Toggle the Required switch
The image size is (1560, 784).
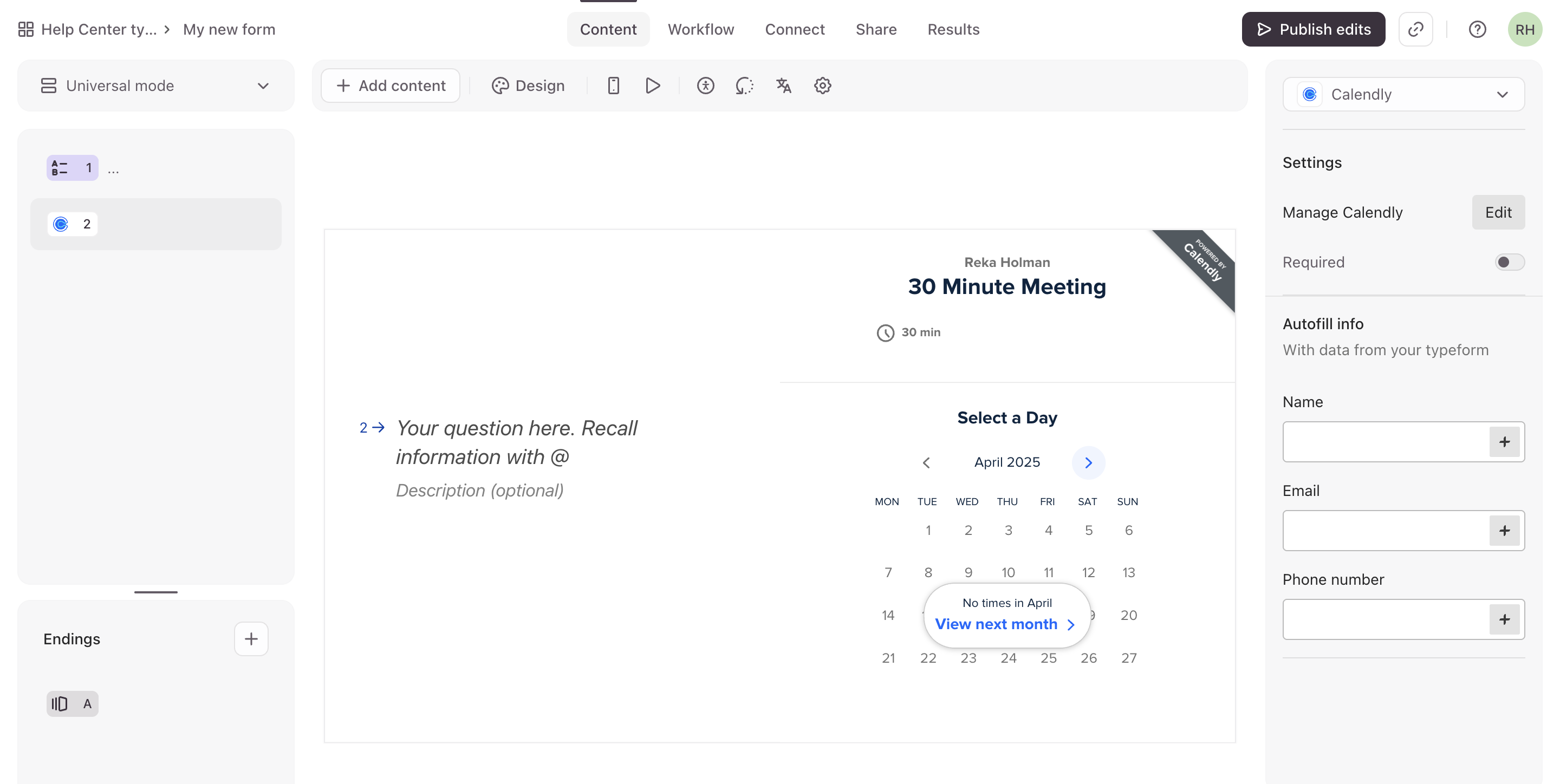(1509, 262)
